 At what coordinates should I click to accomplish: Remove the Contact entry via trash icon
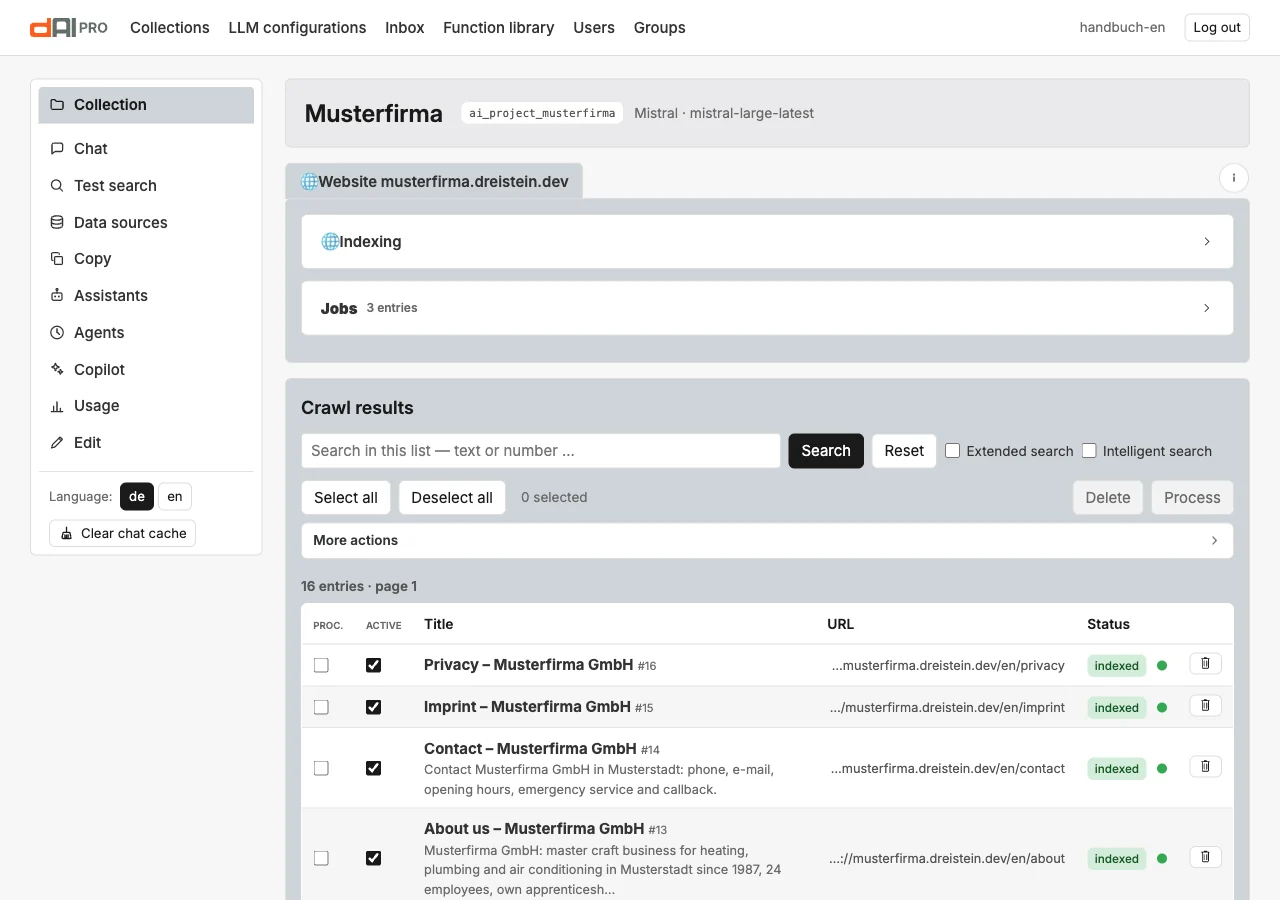pyautogui.click(x=1205, y=767)
